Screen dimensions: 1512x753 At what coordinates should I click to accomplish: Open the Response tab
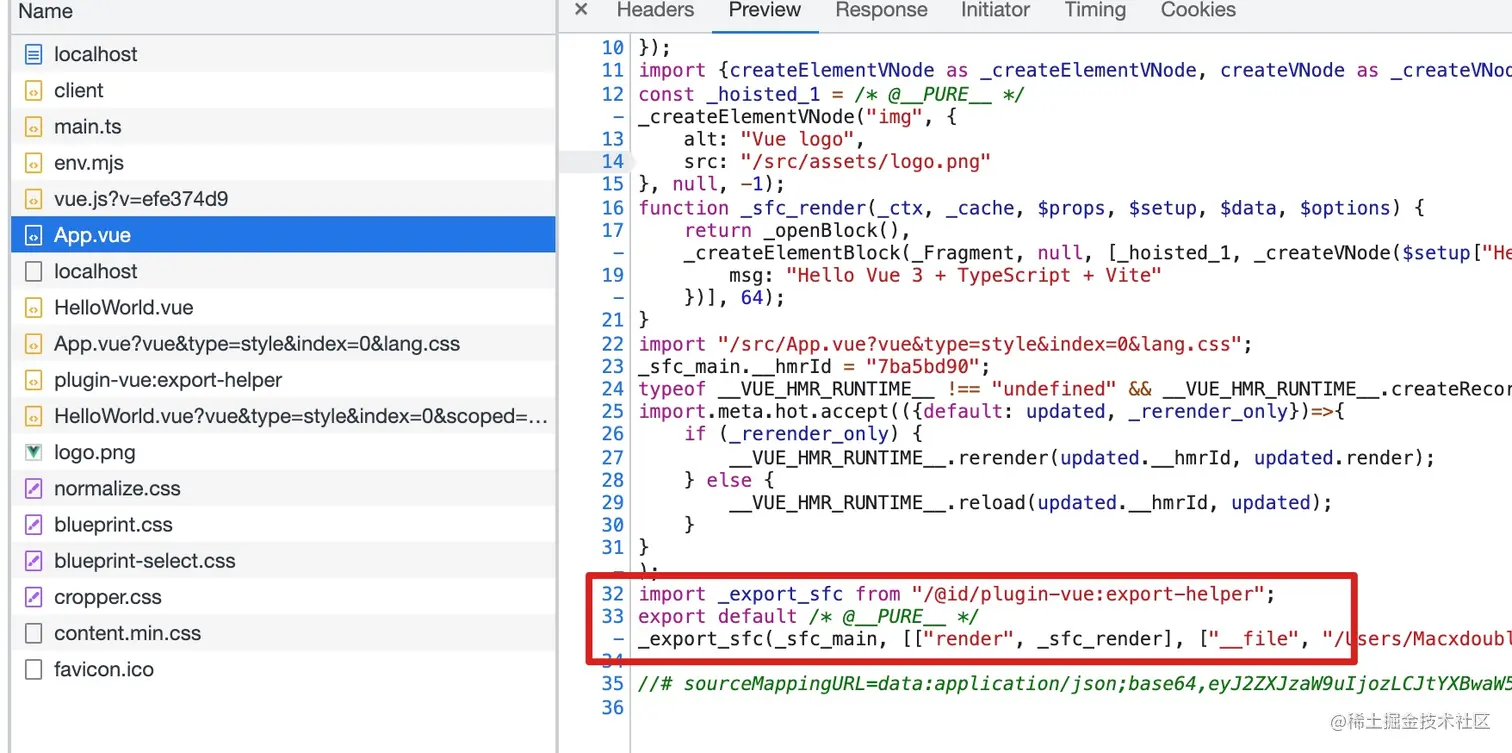click(x=881, y=10)
